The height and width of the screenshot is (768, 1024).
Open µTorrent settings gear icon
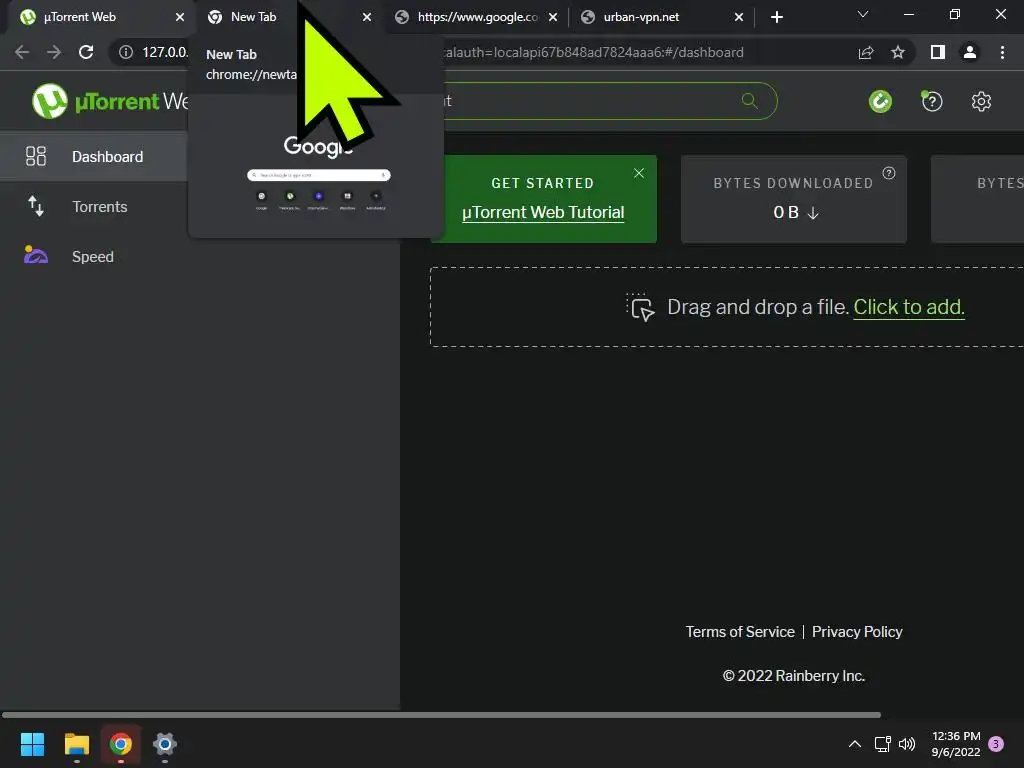(981, 101)
